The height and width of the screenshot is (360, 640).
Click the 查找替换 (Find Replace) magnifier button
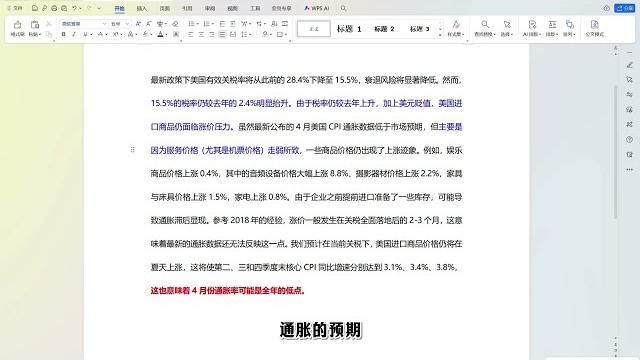485,29
